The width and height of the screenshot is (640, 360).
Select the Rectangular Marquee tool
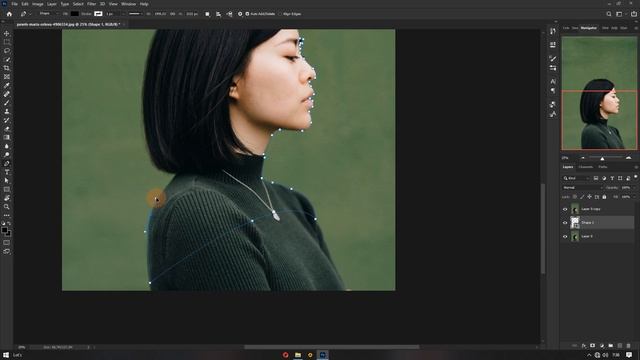click(x=7, y=42)
